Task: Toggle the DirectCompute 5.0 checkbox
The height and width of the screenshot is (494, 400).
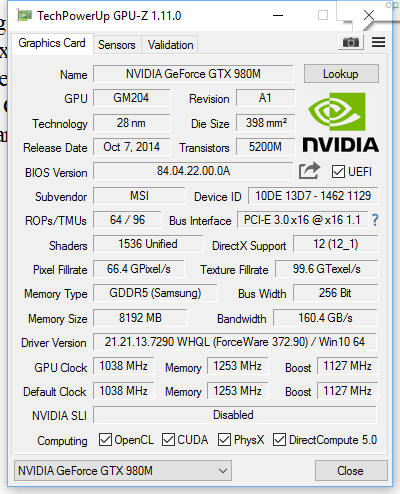Action: point(279,440)
